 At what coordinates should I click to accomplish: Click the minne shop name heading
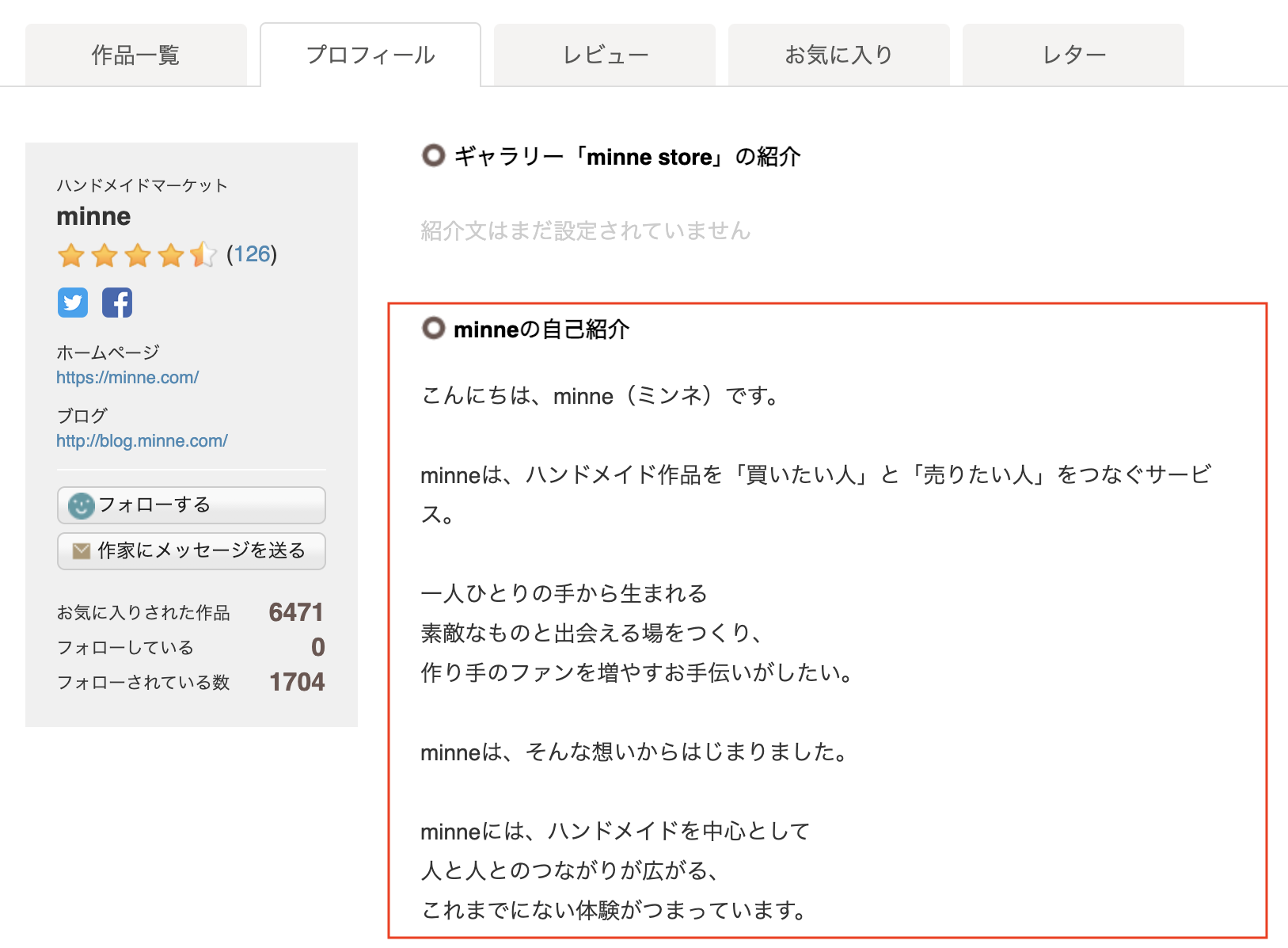(93, 216)
